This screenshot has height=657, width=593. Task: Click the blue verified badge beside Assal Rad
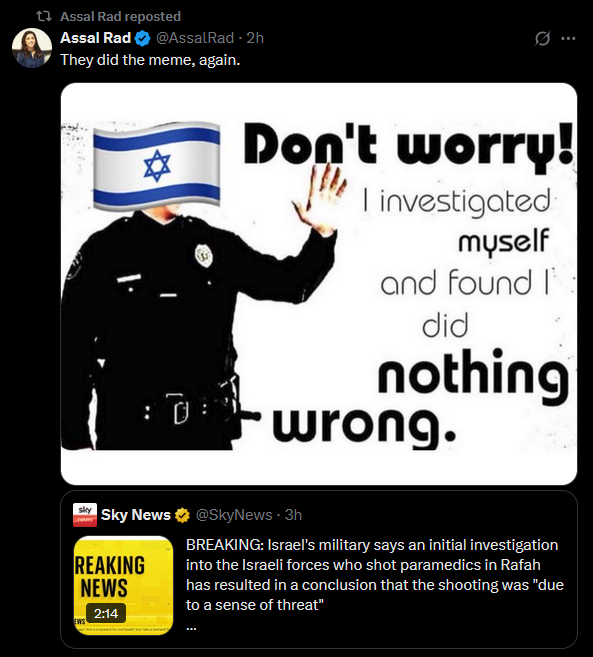point(143,39)
